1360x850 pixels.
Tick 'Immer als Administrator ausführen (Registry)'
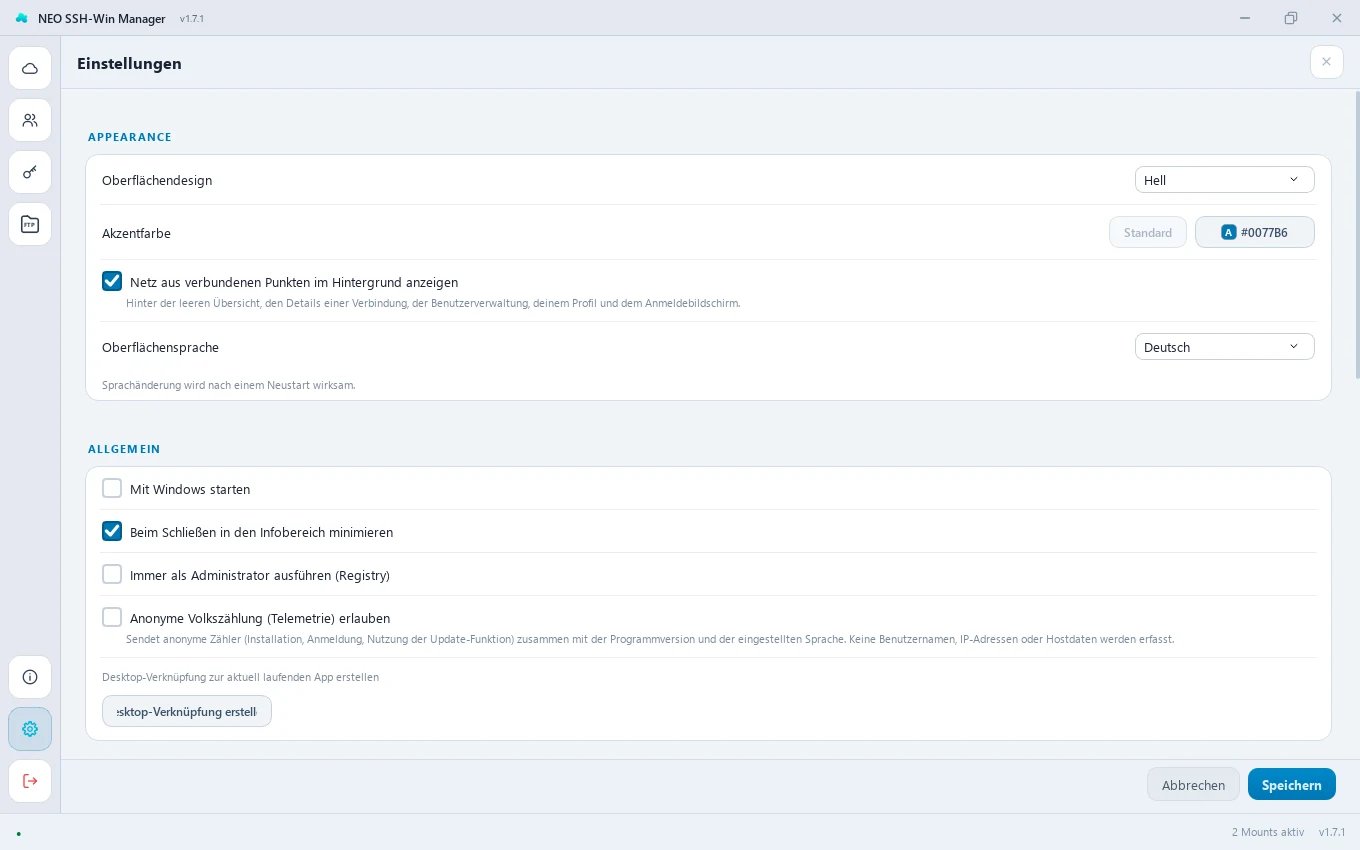click(x=112, y=575)
